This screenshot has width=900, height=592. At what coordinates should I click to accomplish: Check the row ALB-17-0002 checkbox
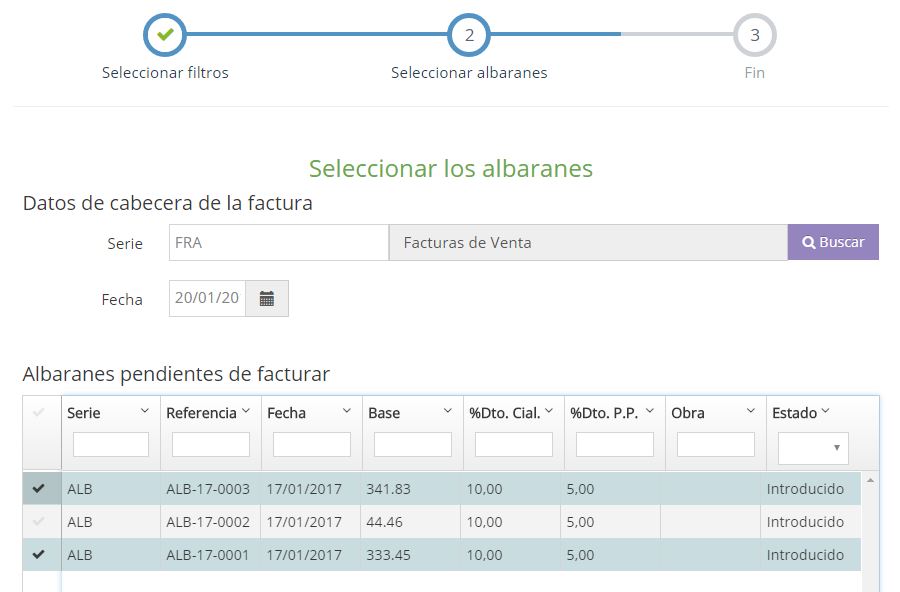click(38, 521)
